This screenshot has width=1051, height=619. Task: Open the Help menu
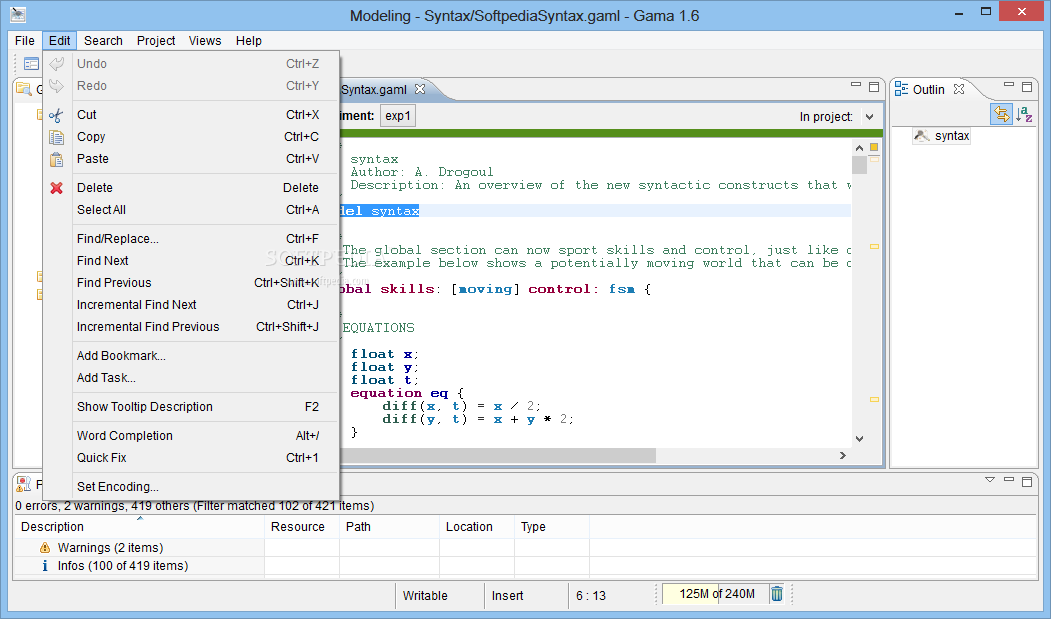(x=249, y=41)
